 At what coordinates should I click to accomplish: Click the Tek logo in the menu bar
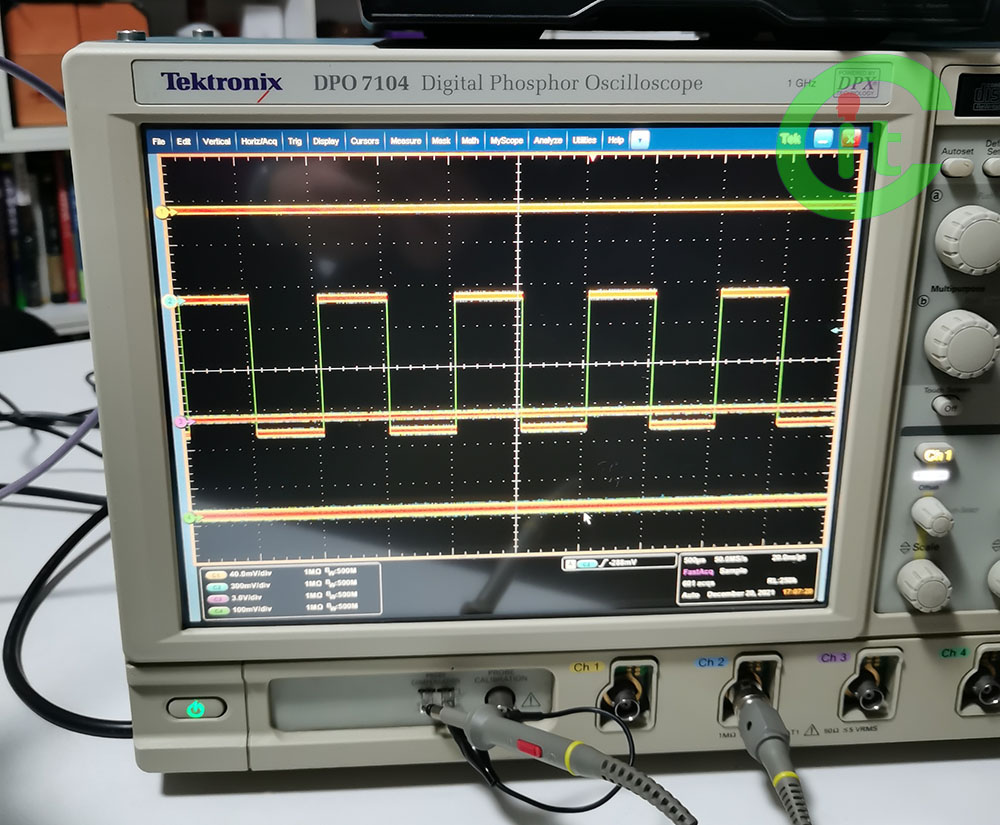790,139
